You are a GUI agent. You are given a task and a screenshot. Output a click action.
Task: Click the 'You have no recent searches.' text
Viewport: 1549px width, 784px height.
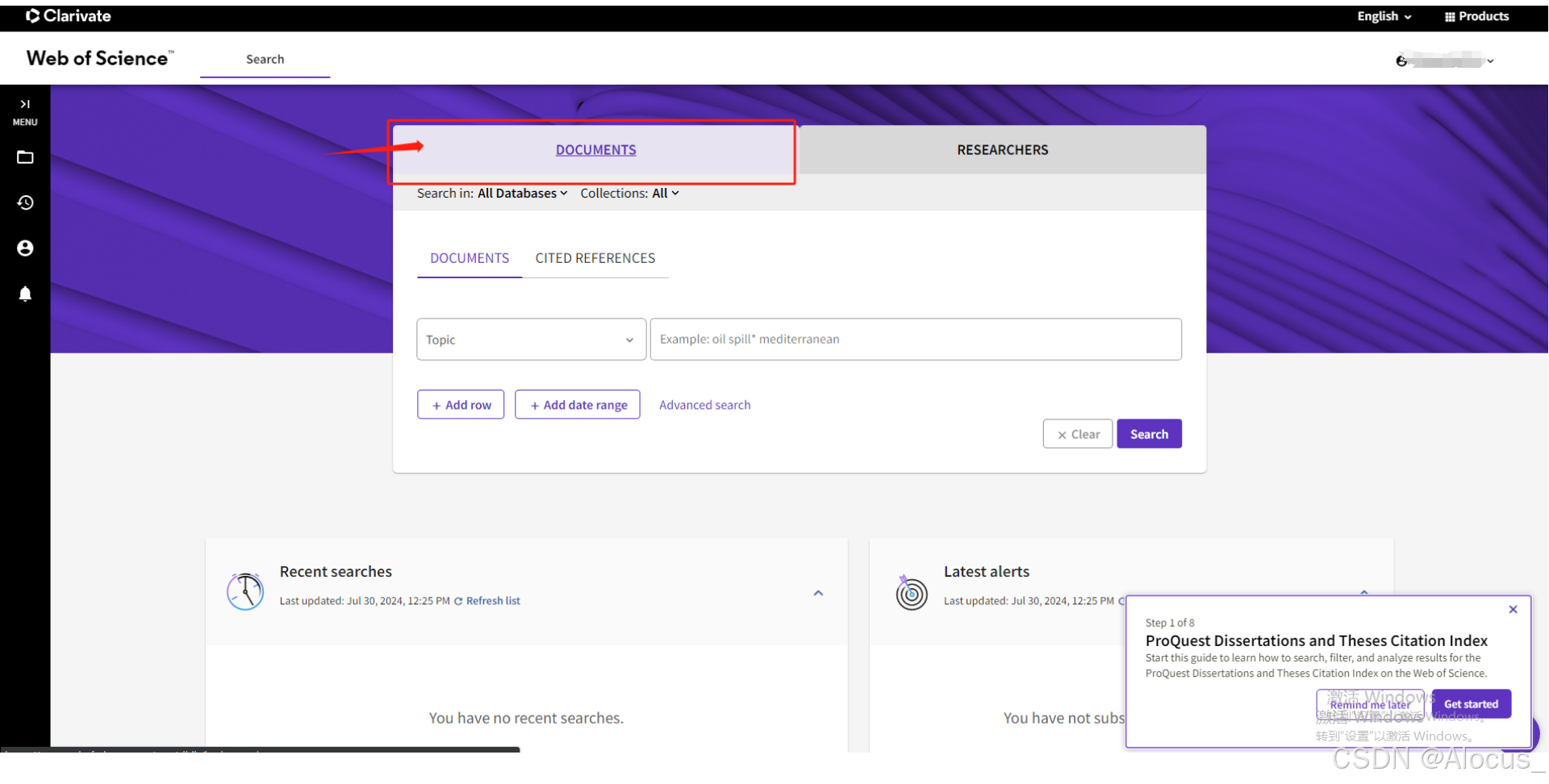[x=526, y=718]
